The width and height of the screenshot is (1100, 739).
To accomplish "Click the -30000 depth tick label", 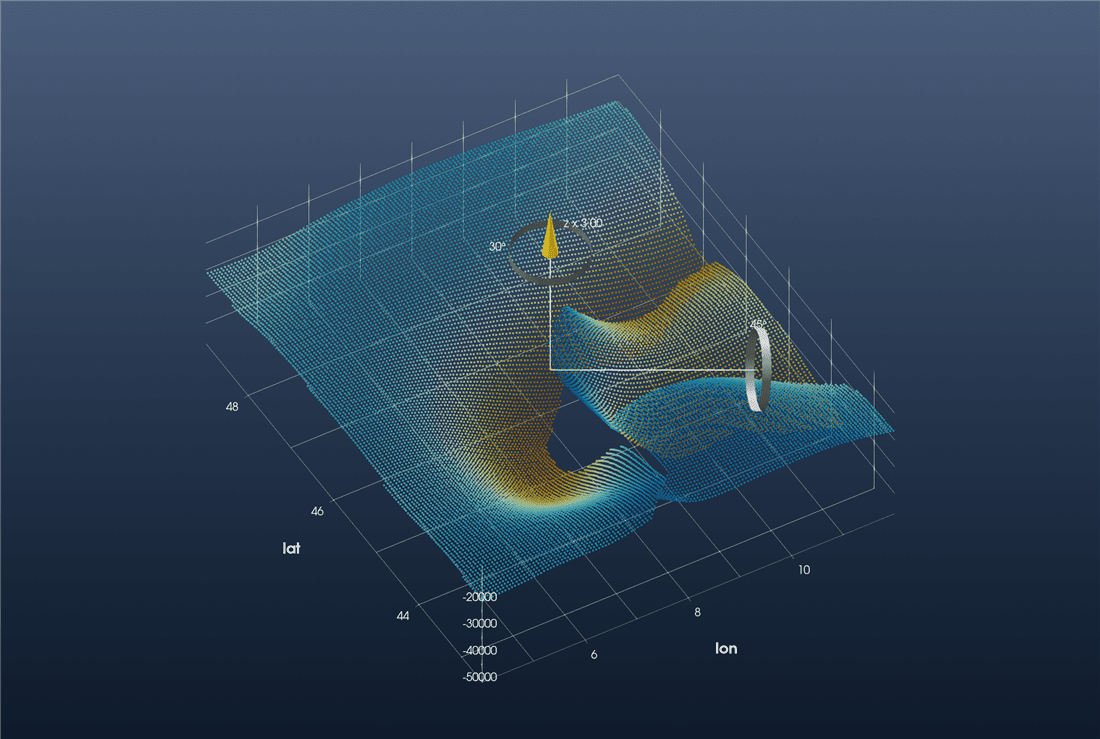I will coord(479,623).
